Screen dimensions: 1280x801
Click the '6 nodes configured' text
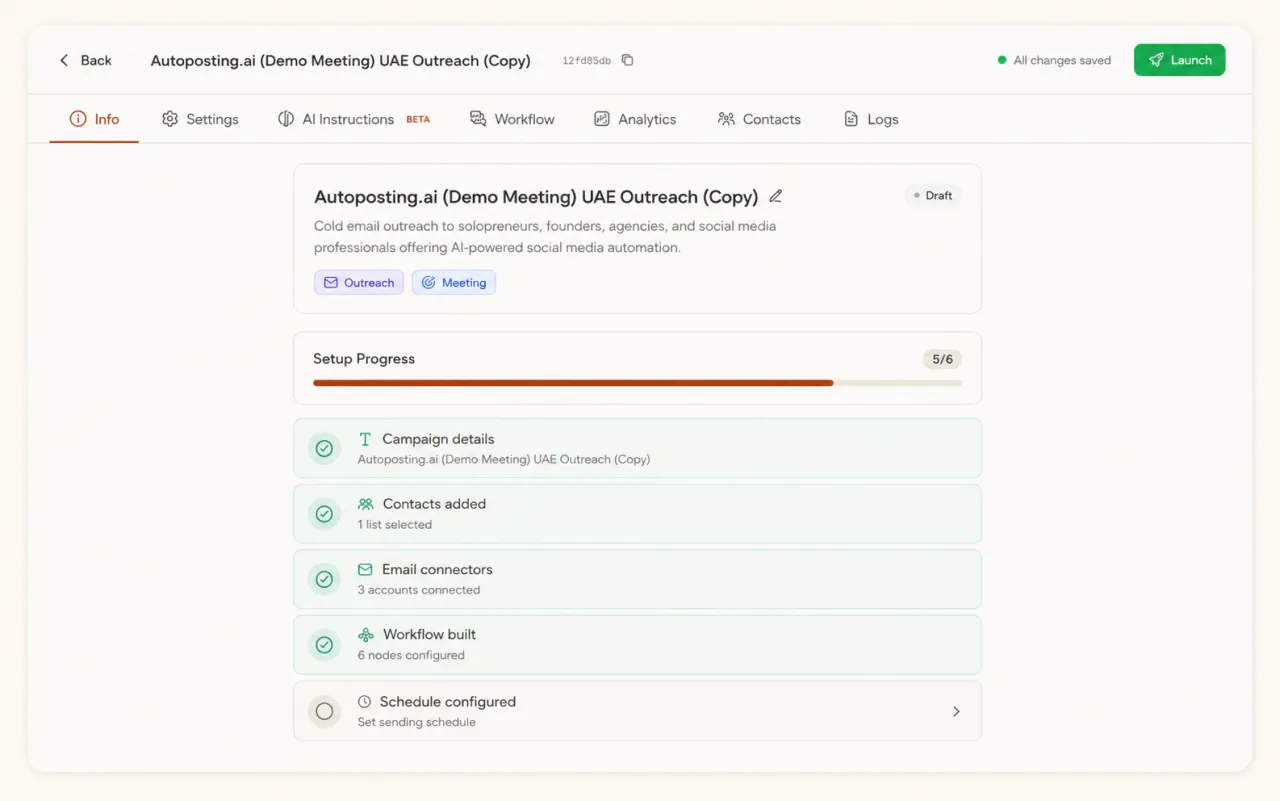(411, 655)
